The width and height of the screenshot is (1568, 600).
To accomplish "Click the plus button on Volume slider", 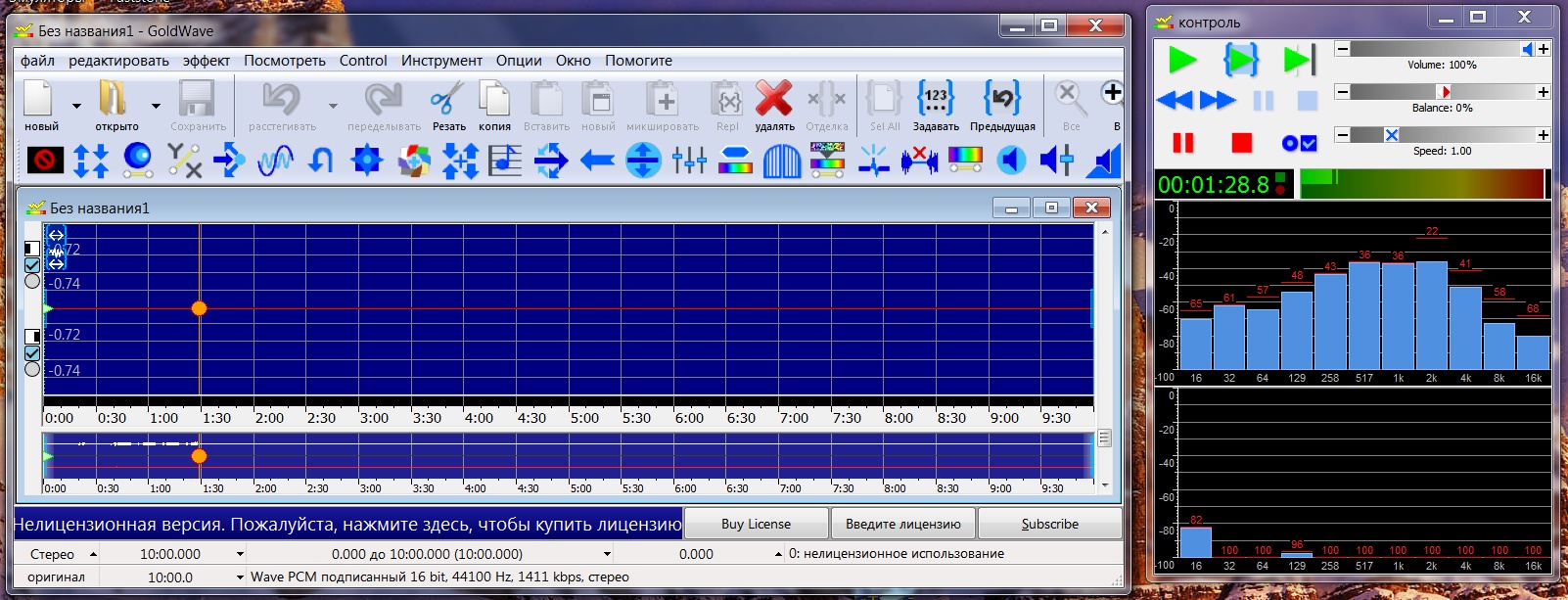I will (x=1544, y=49).
